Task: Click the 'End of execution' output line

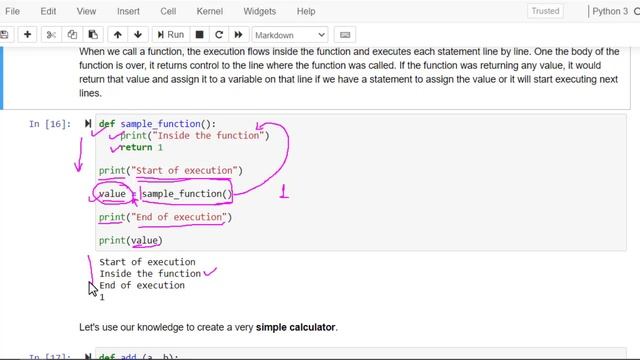Action: coord(142,285)
